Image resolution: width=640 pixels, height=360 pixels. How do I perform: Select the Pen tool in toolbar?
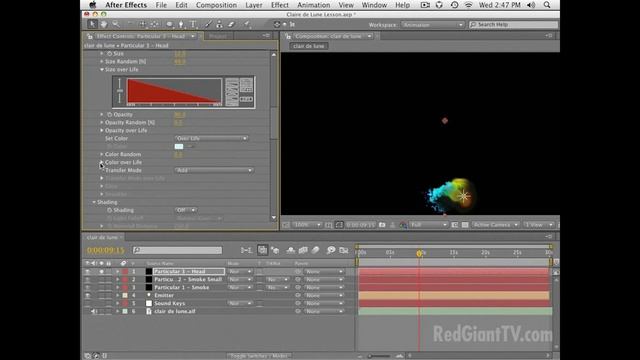tap(181, 24)
